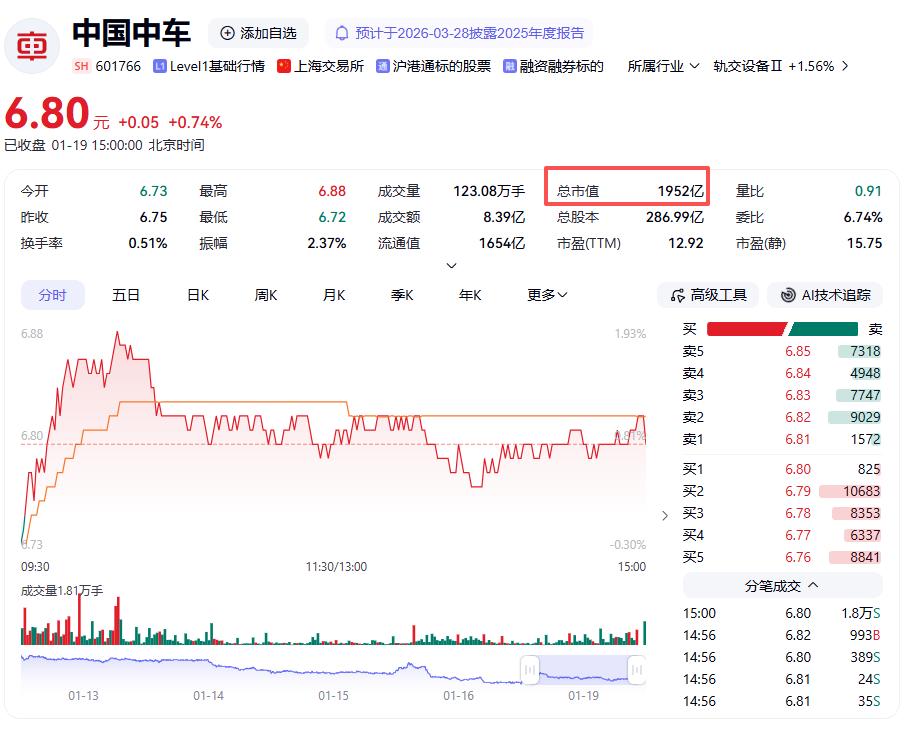Open AI技术追踪 tracking
914x735 pixels.
click(826, 295)
